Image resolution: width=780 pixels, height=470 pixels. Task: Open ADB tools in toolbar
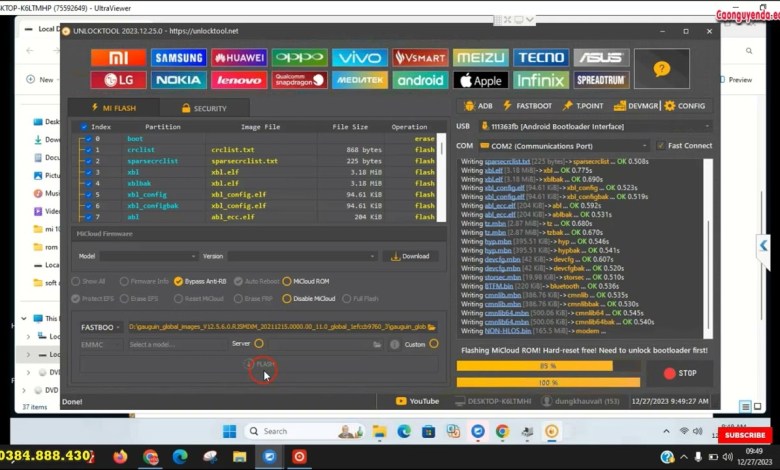(x=478, y=106)
